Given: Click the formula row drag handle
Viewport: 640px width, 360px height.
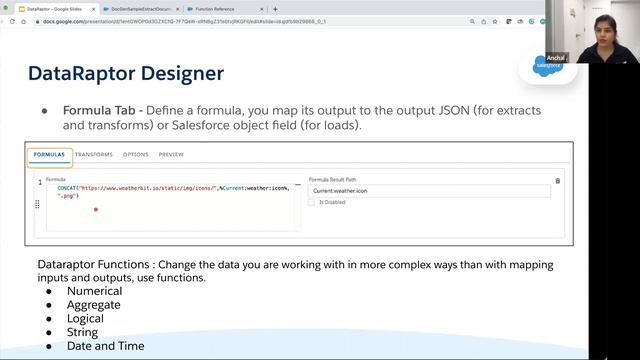Looking at the screenshot, I should coord(37,204).
